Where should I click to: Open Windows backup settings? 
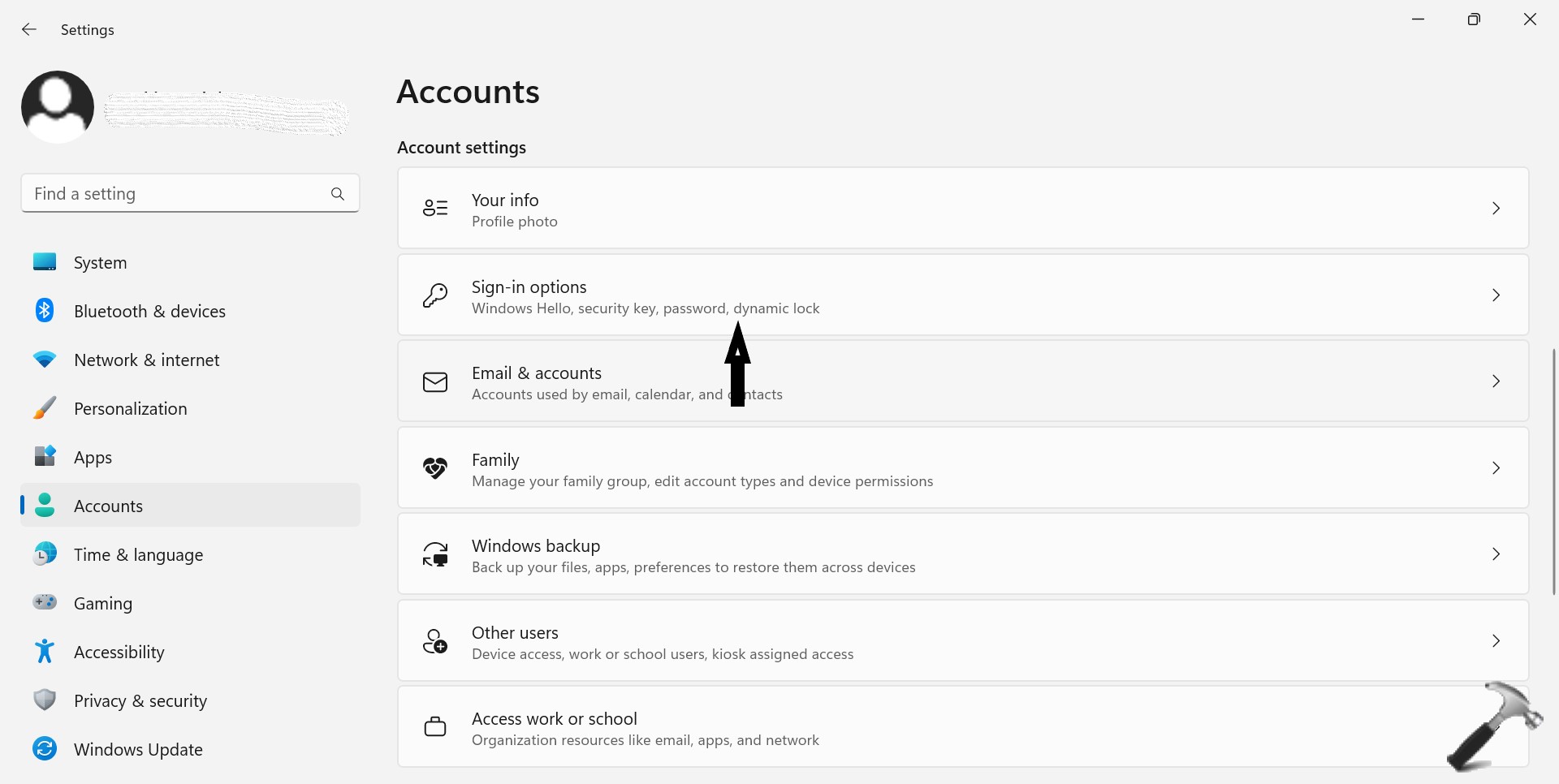pyautogui.click(x=962, y=555)
